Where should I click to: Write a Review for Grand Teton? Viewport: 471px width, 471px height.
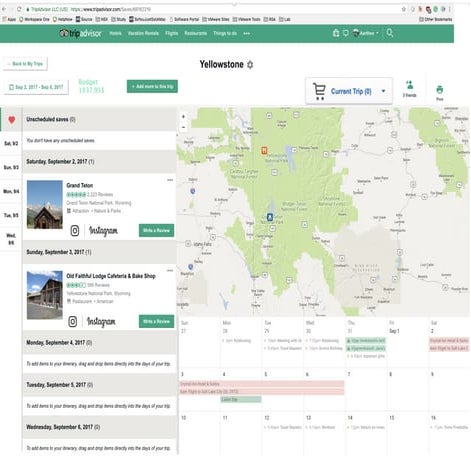pos(156,230)
